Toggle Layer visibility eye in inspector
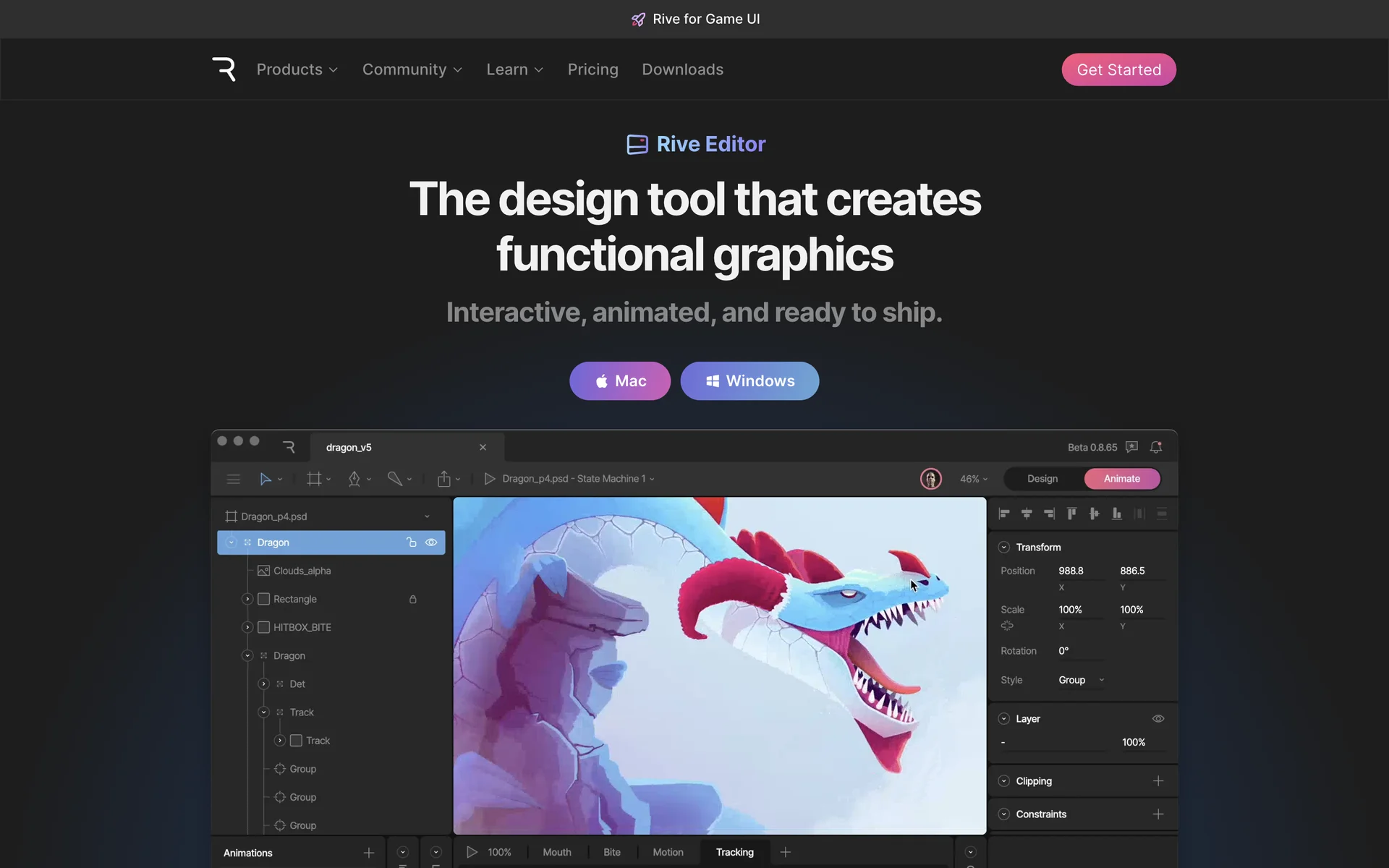Viewport: 1389px width, 868px height. click(x=1157, y=718)
